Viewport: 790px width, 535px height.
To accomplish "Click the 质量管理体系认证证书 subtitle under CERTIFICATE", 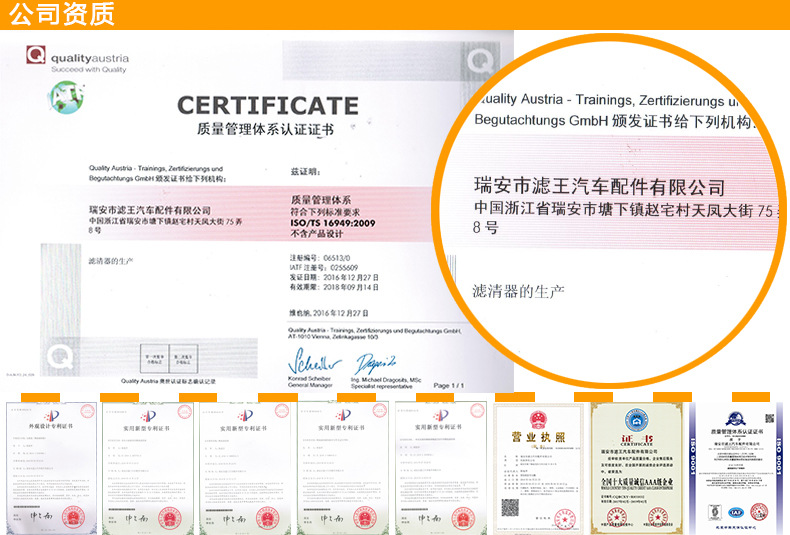I will [x=266, y=130].
